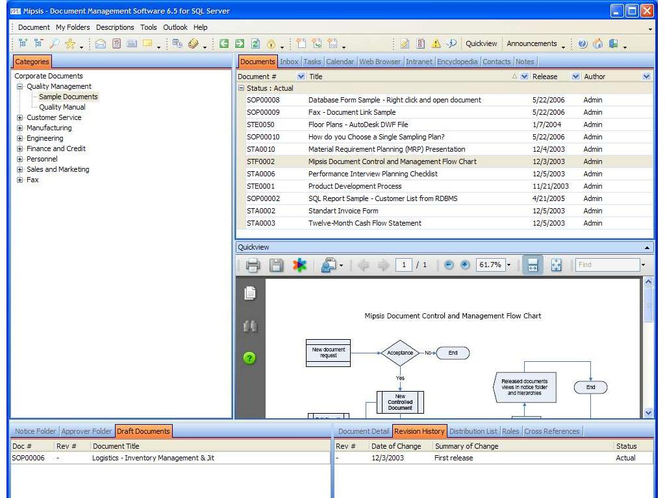
Task: Open the Outlook menu
Action: coord(175,27)
